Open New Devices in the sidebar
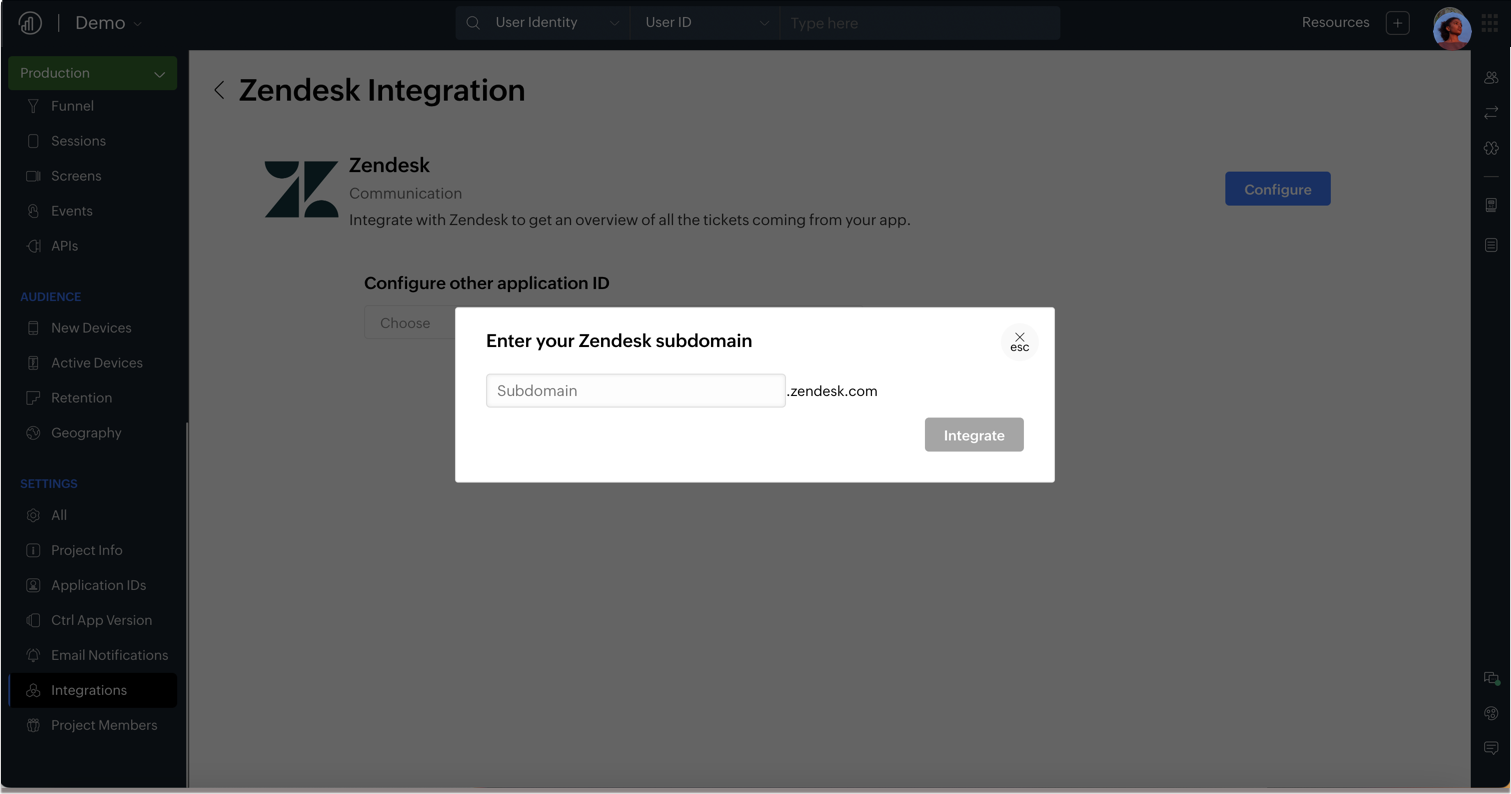This screenshot has width=1511, height=794. (x=91, y=328)
